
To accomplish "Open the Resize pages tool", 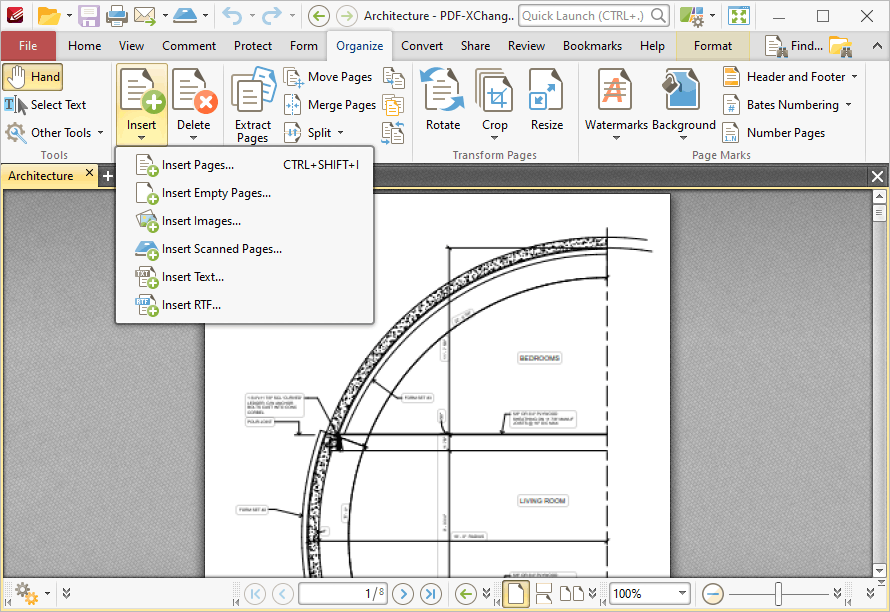I will click(x=547, y=100).
